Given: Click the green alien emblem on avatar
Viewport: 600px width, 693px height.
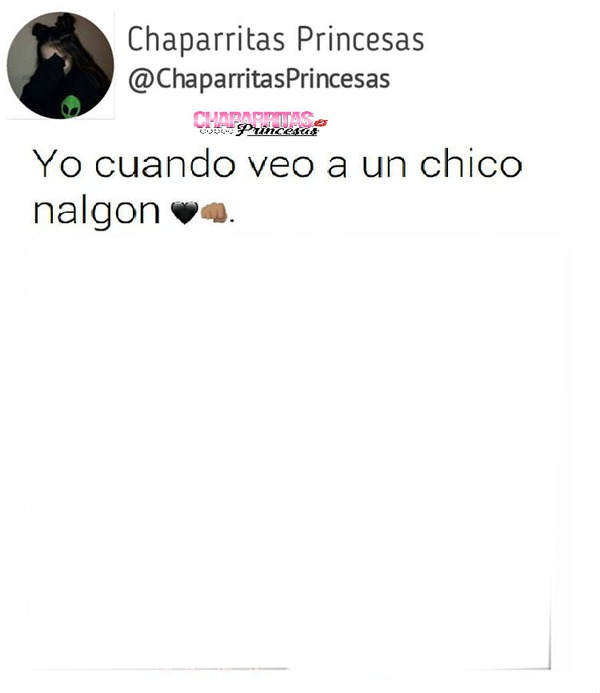Looking at the screenshot, I should [70, 107].
